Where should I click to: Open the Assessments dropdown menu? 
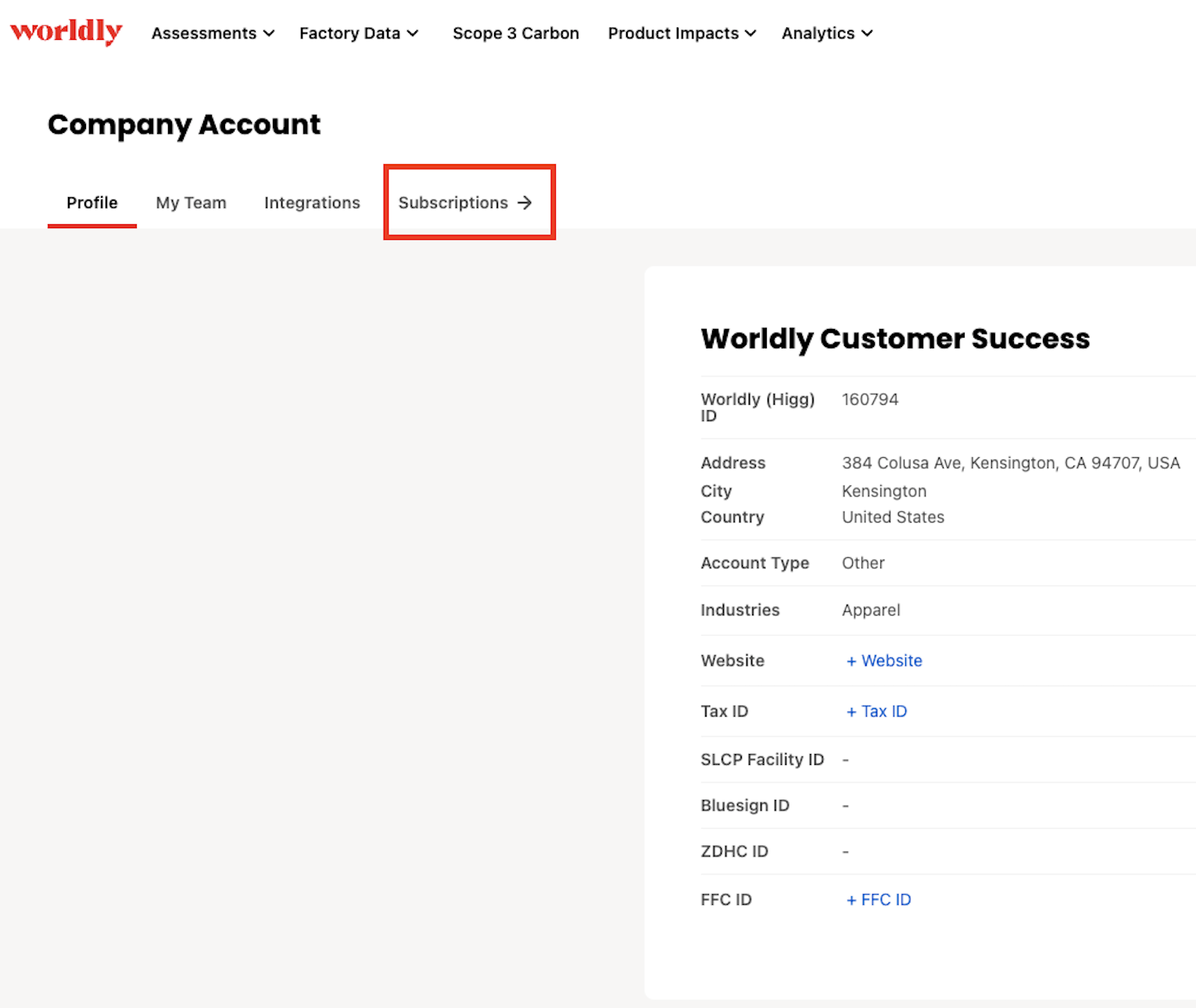[x=213, y=34]
